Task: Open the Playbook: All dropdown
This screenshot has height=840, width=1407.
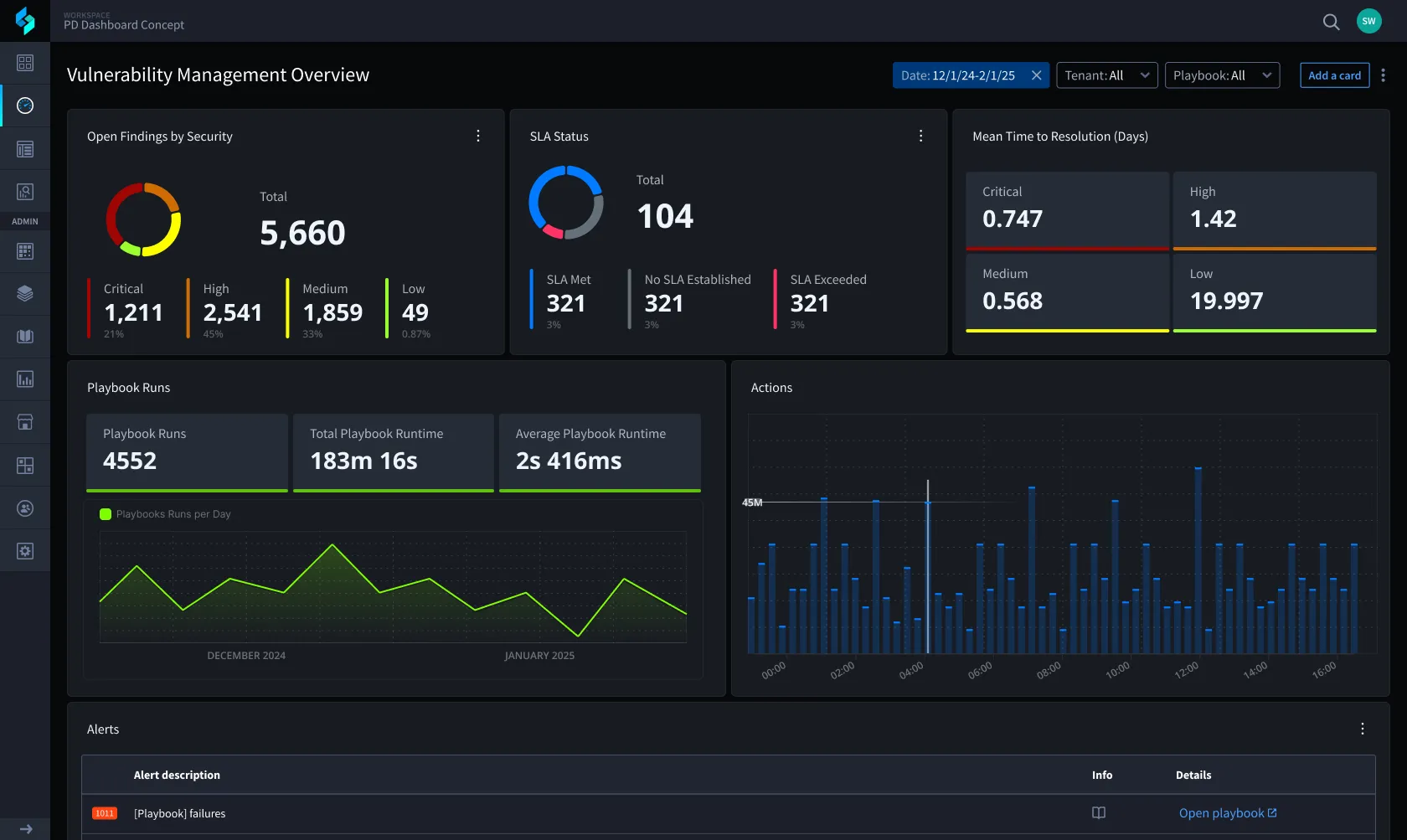Action: tap(1222, 75)
